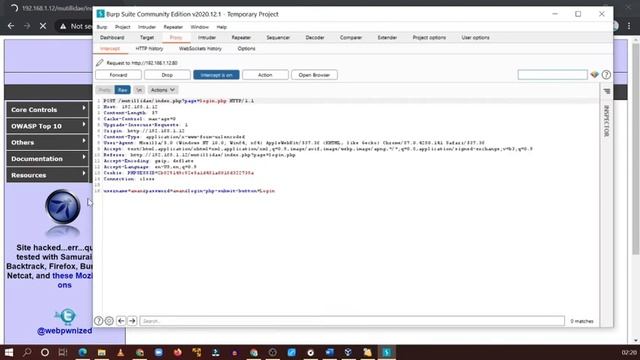Toggle the Inspector panel collapse icon

607,91
